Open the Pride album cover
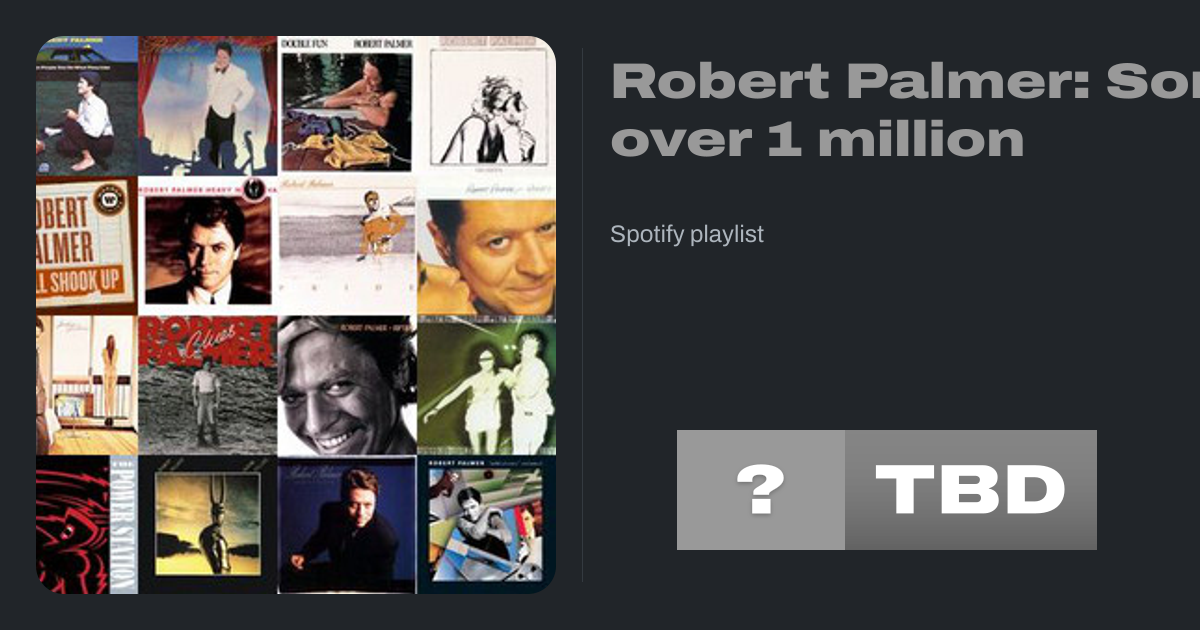 (x=347, y=246)
